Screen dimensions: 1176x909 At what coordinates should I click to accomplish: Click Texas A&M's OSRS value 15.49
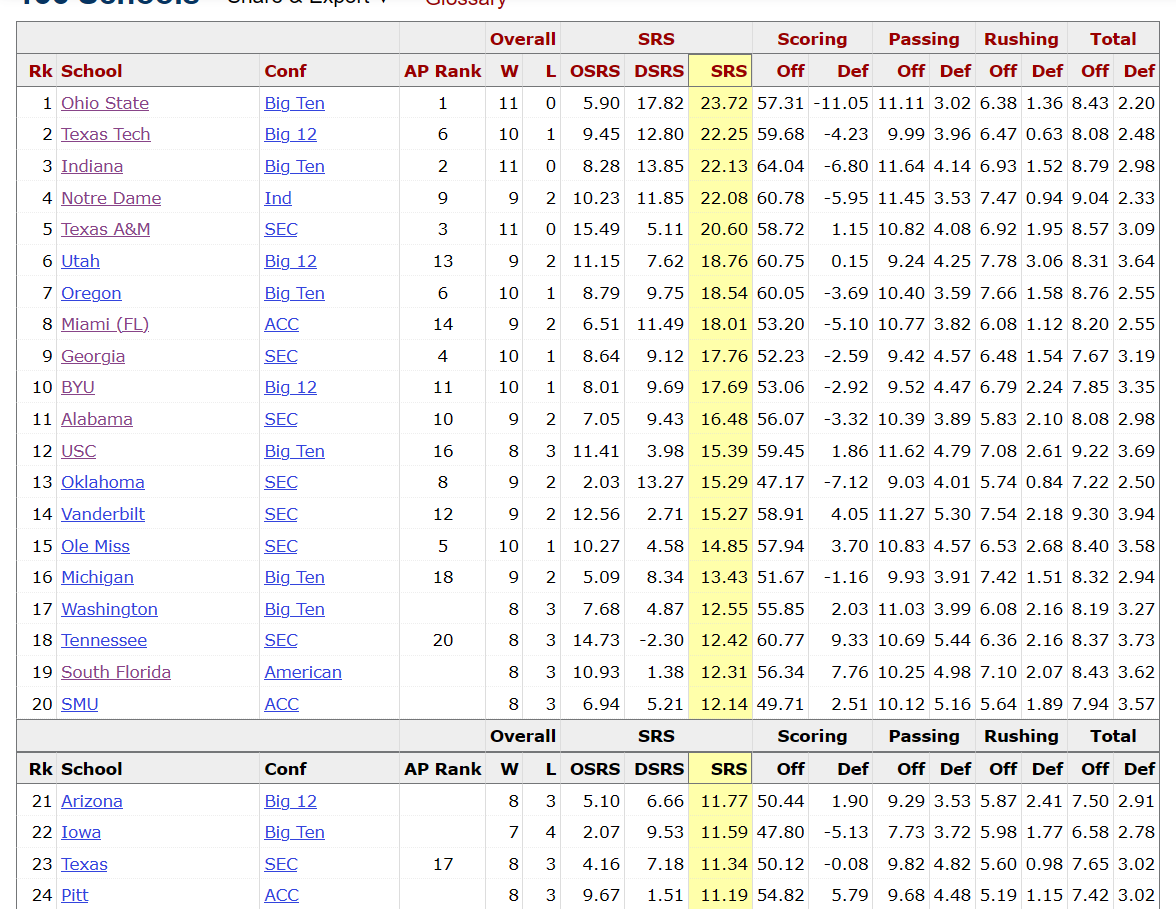[596, 230]
